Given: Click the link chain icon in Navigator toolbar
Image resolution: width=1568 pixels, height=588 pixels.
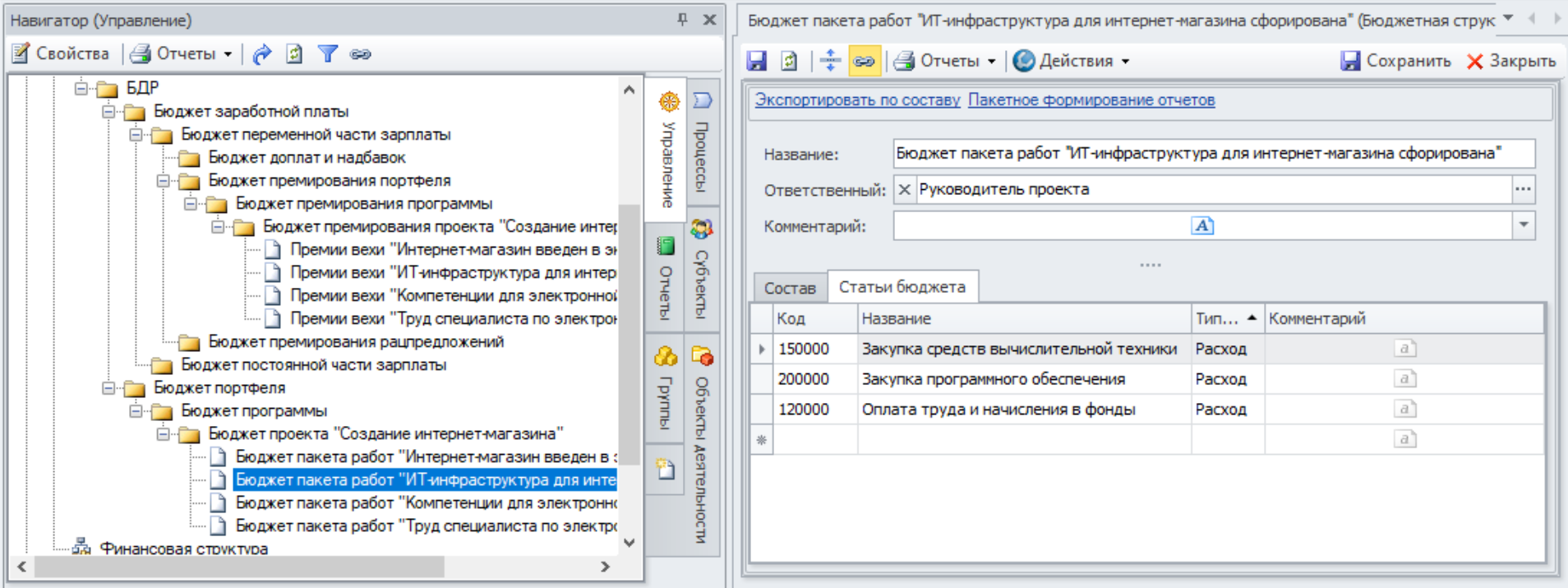Looking at the screenshot, I should 360,54.
